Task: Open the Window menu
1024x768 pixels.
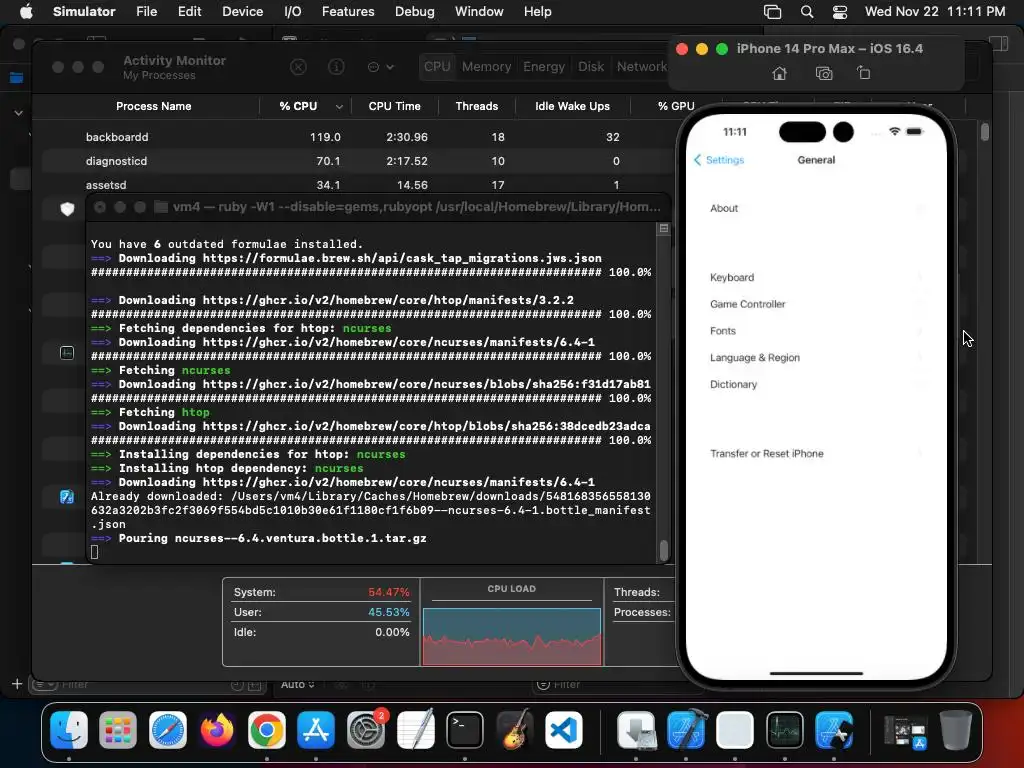Action: pos(479,12)
